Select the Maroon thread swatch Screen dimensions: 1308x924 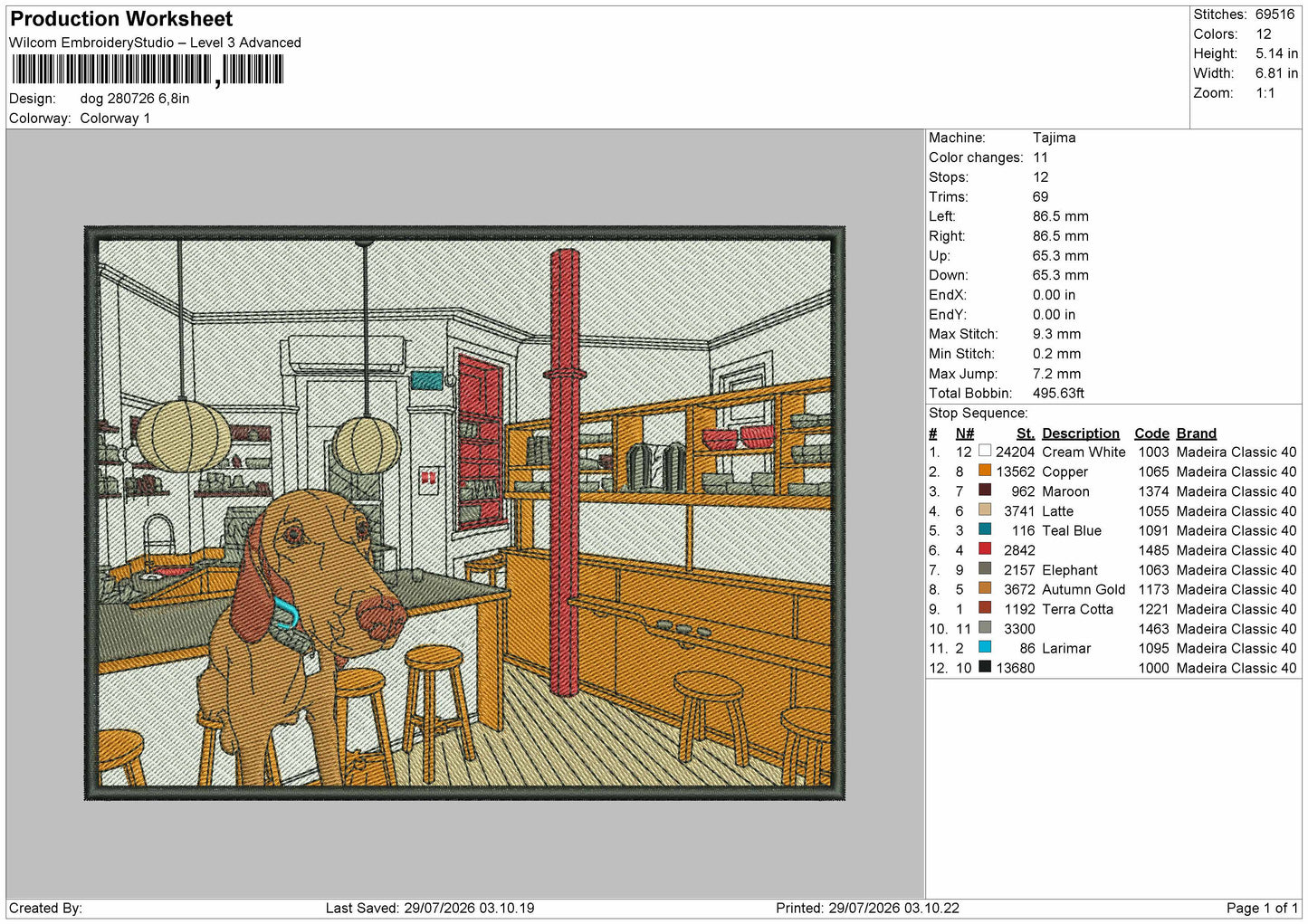click(x=985, y=491)
